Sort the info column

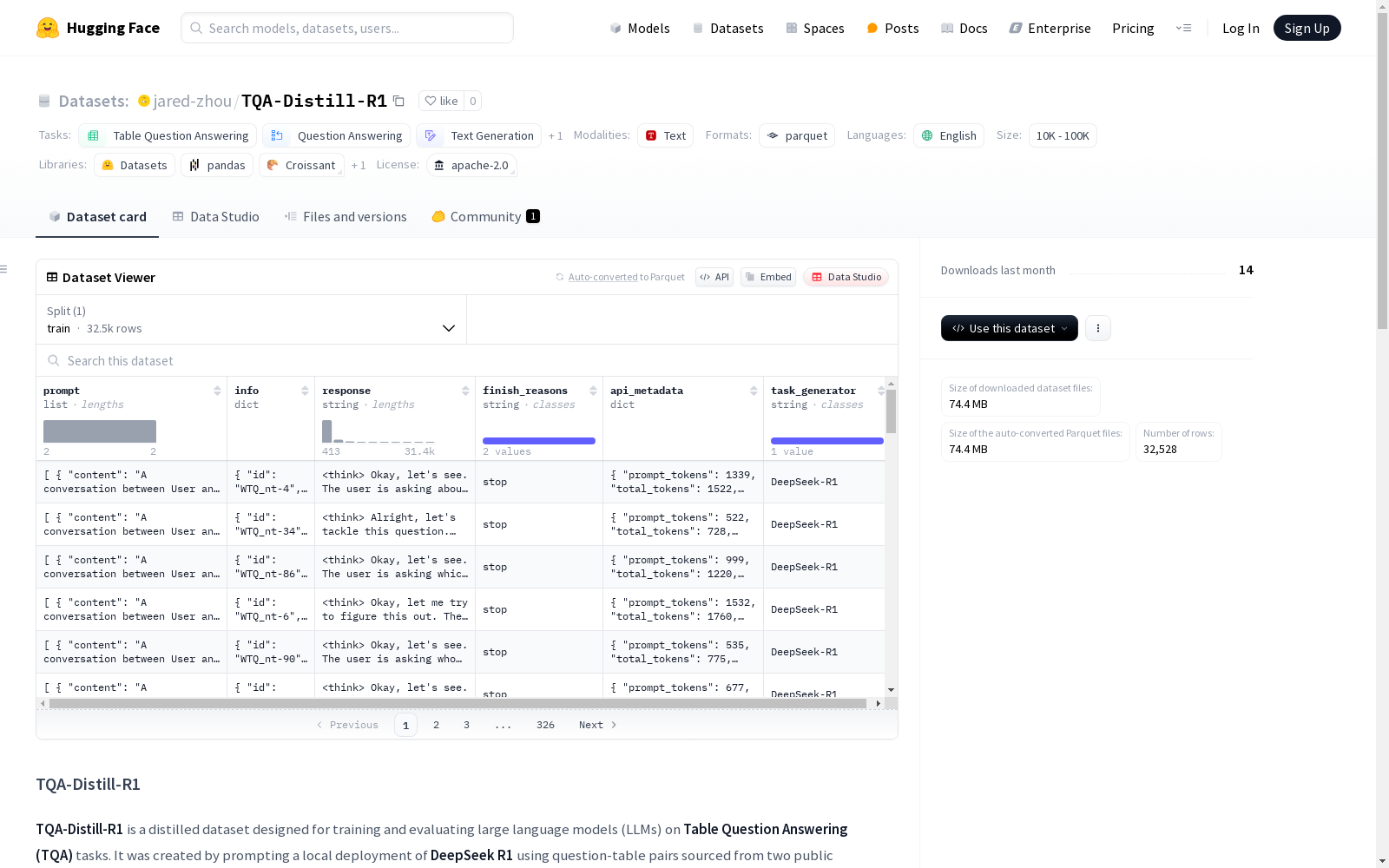click(305, 391)
